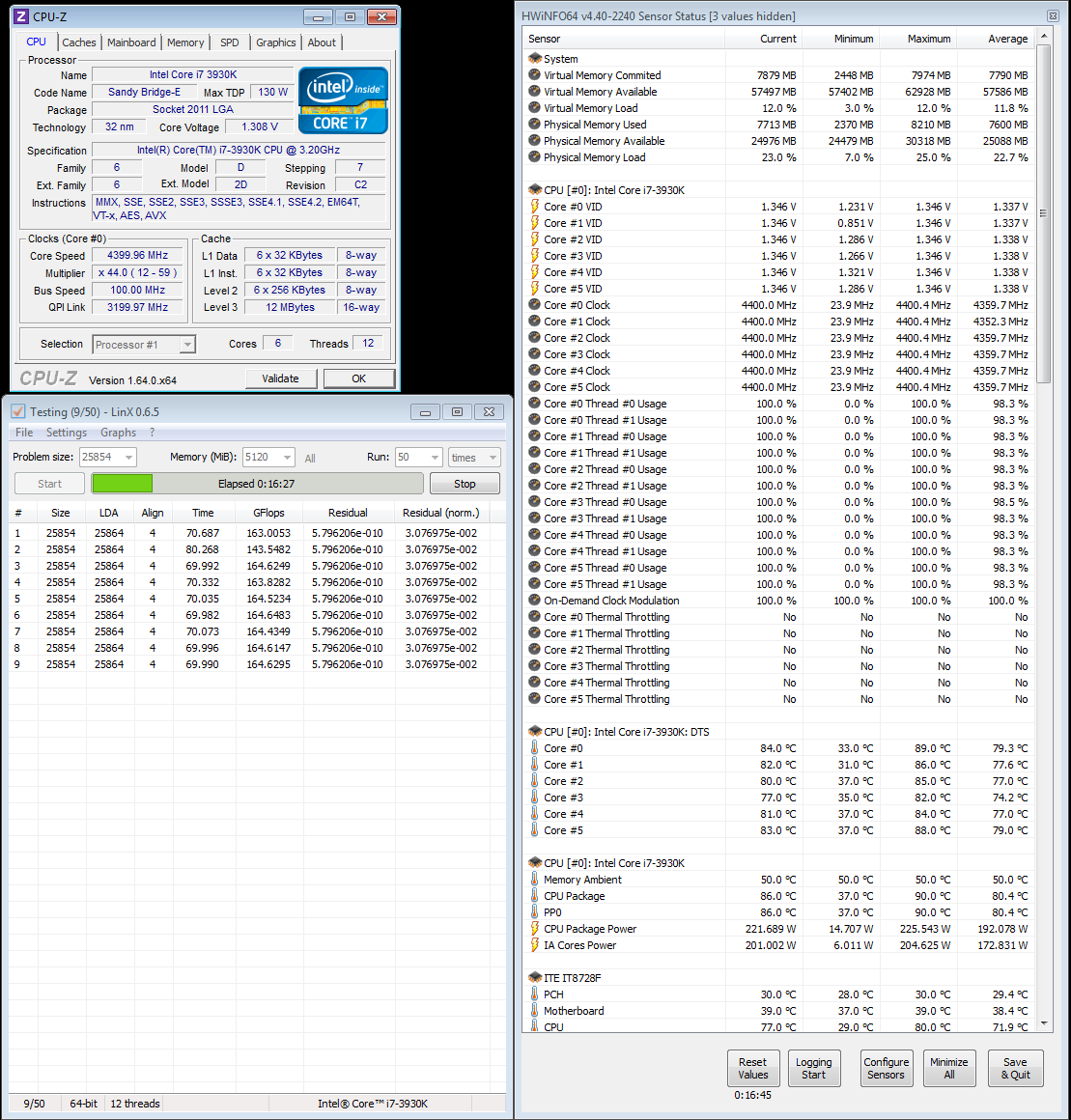Click the Reset Values button in HWiNFO
Viewport: 1071px width, 1120px height.
(753, 1068)
